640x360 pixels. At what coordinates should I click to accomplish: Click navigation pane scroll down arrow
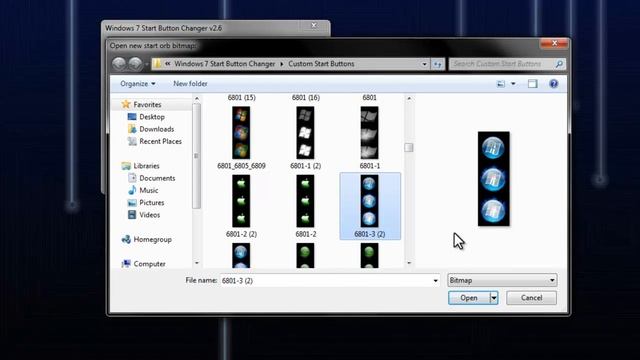pos(197,263)
